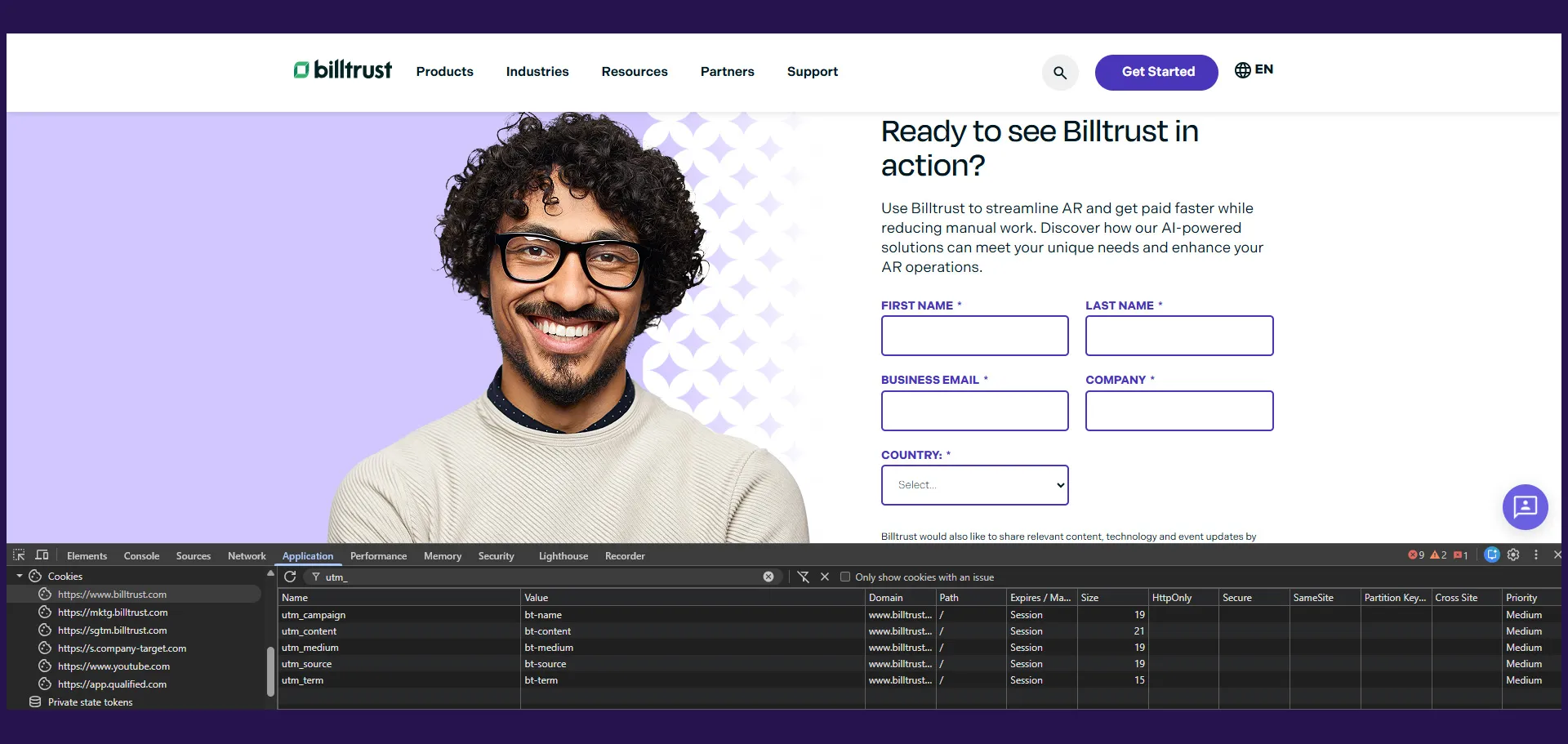Open the Support navigation menu

(812, 72)
